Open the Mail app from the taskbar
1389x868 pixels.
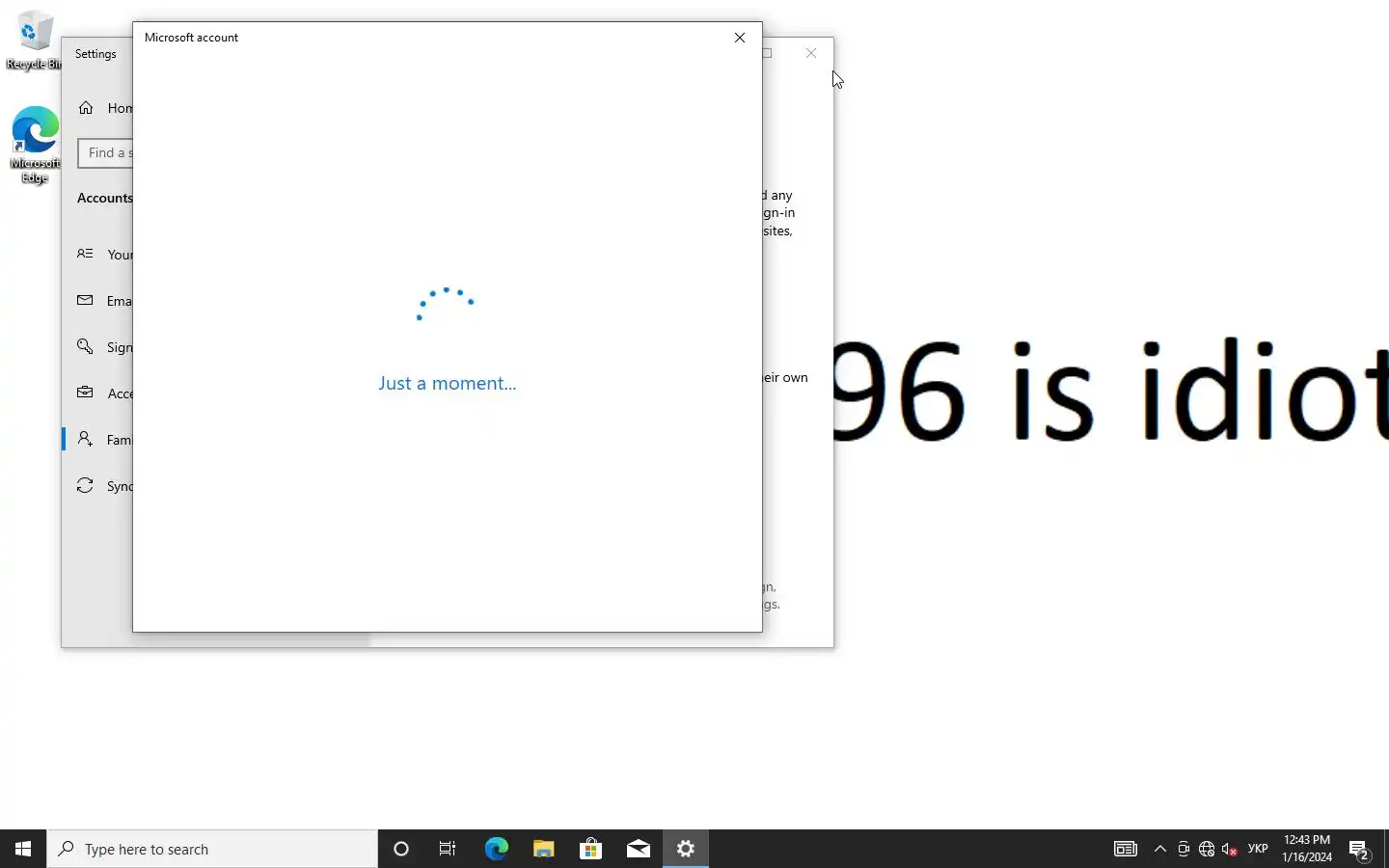click(x=638, y=849)
